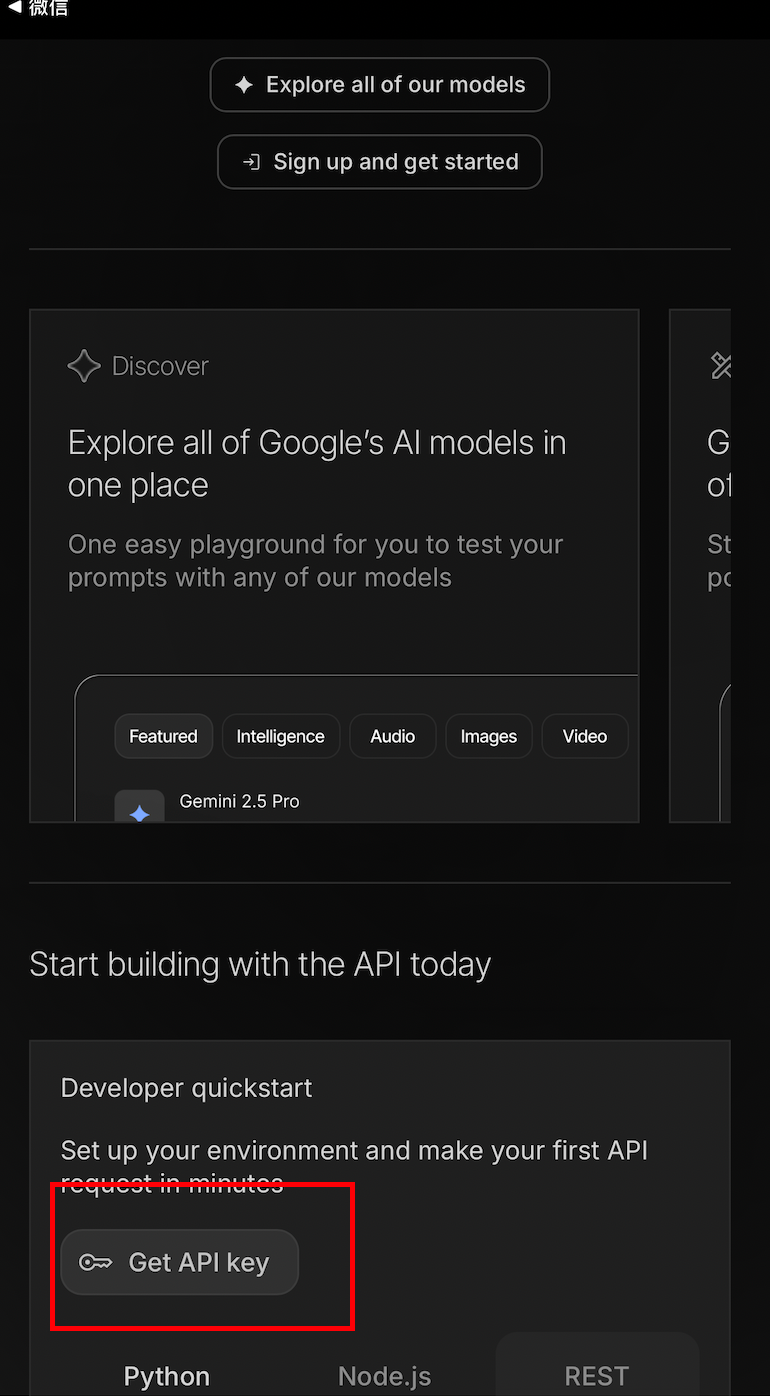Switch to the Node.js code tab

(384, 1376)
